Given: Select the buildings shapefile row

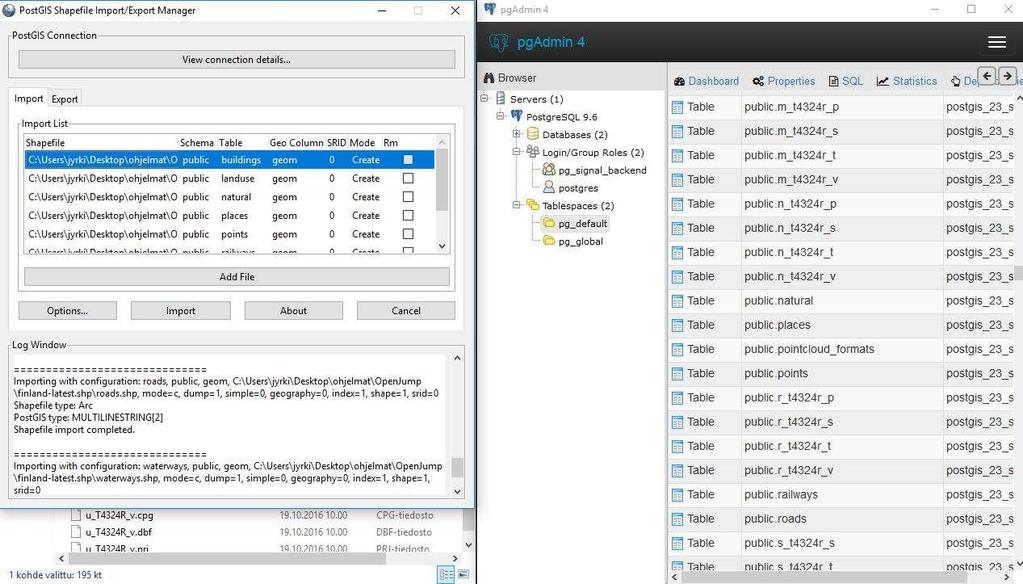Looking at the screenshot, I should coord(229,159).
